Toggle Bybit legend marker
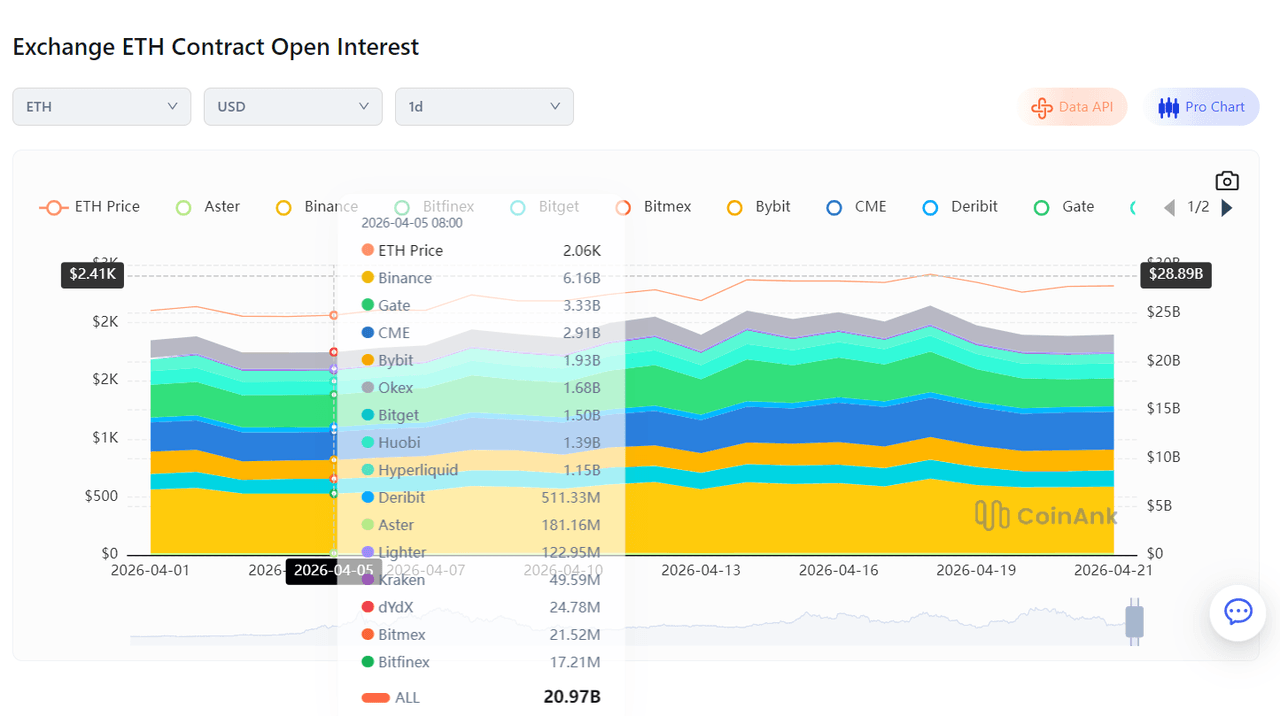Image resolution: width=1280 pixels, height=716 pixels. click(x=735, y=208)
